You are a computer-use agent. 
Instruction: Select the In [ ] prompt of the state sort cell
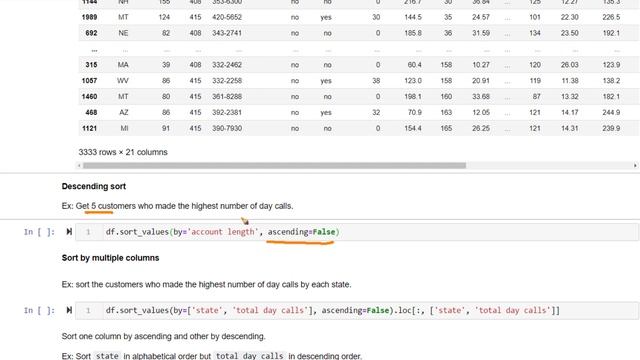39,310
